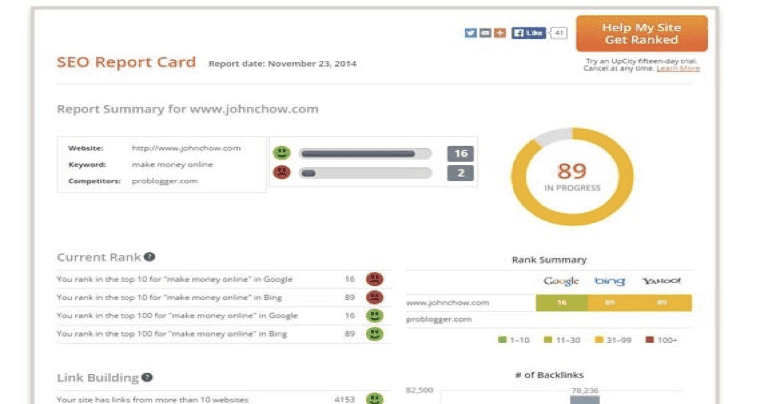768x404 pixels.
Task: Click the orange plus share icon
Action: [500, 33]
